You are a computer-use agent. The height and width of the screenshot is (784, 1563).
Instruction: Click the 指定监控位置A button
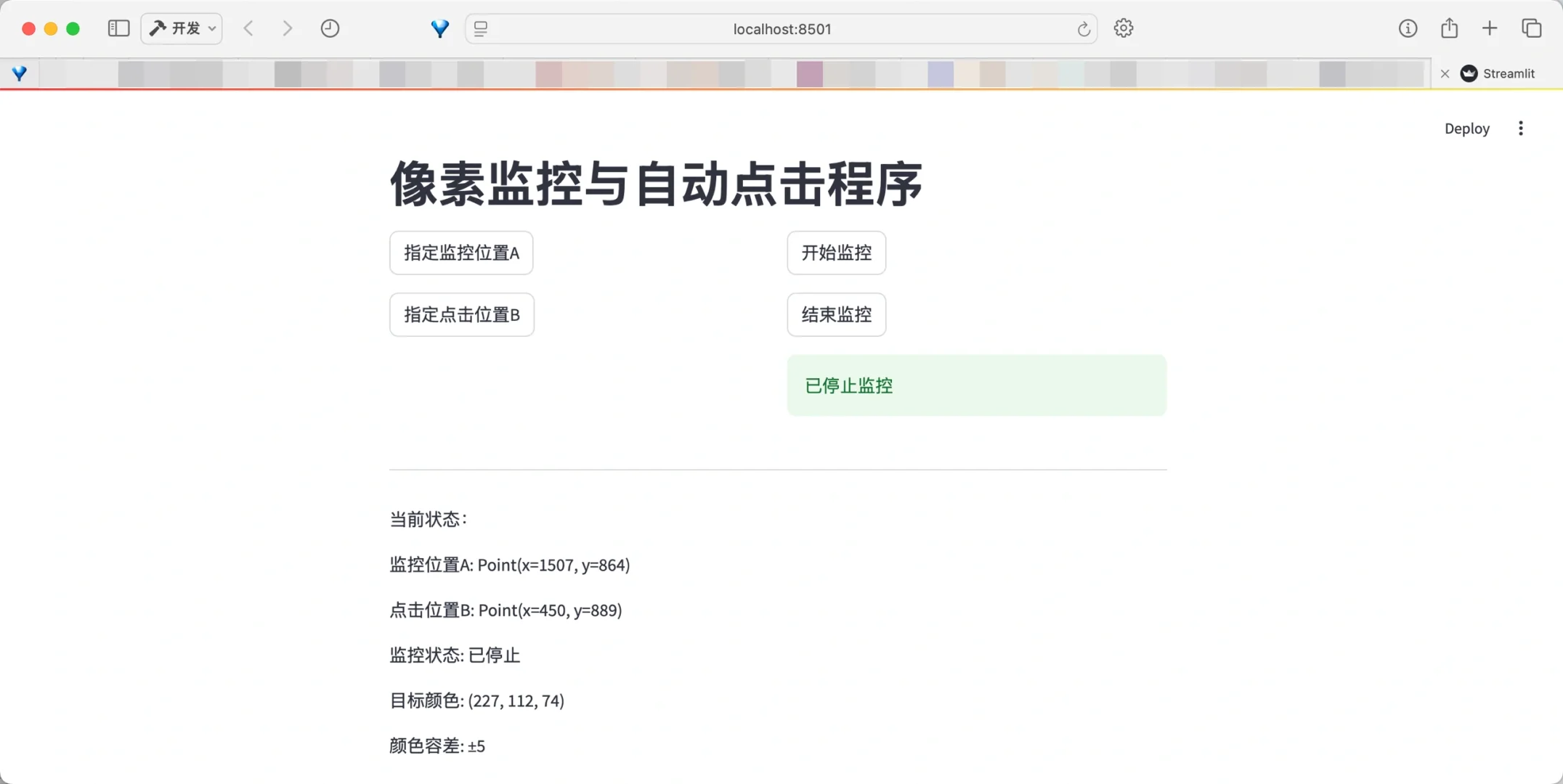click(461, 253)
